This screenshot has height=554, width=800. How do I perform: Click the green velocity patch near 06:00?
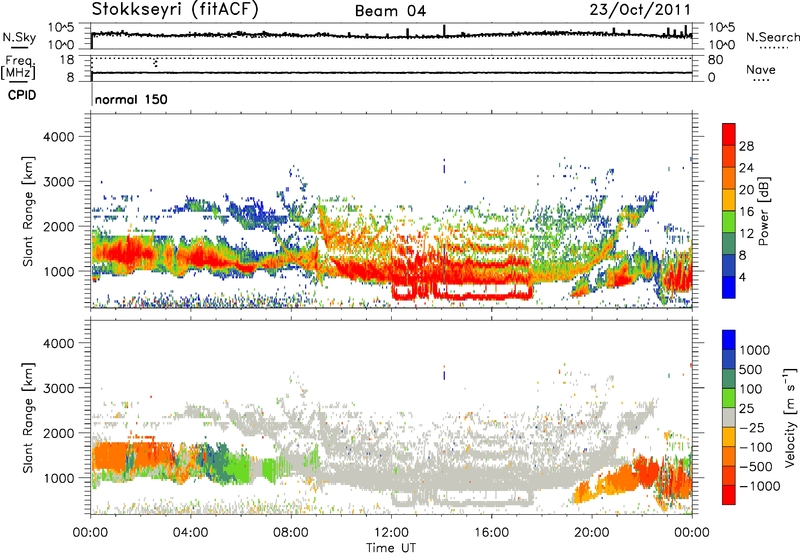click(x=237, y=467)
